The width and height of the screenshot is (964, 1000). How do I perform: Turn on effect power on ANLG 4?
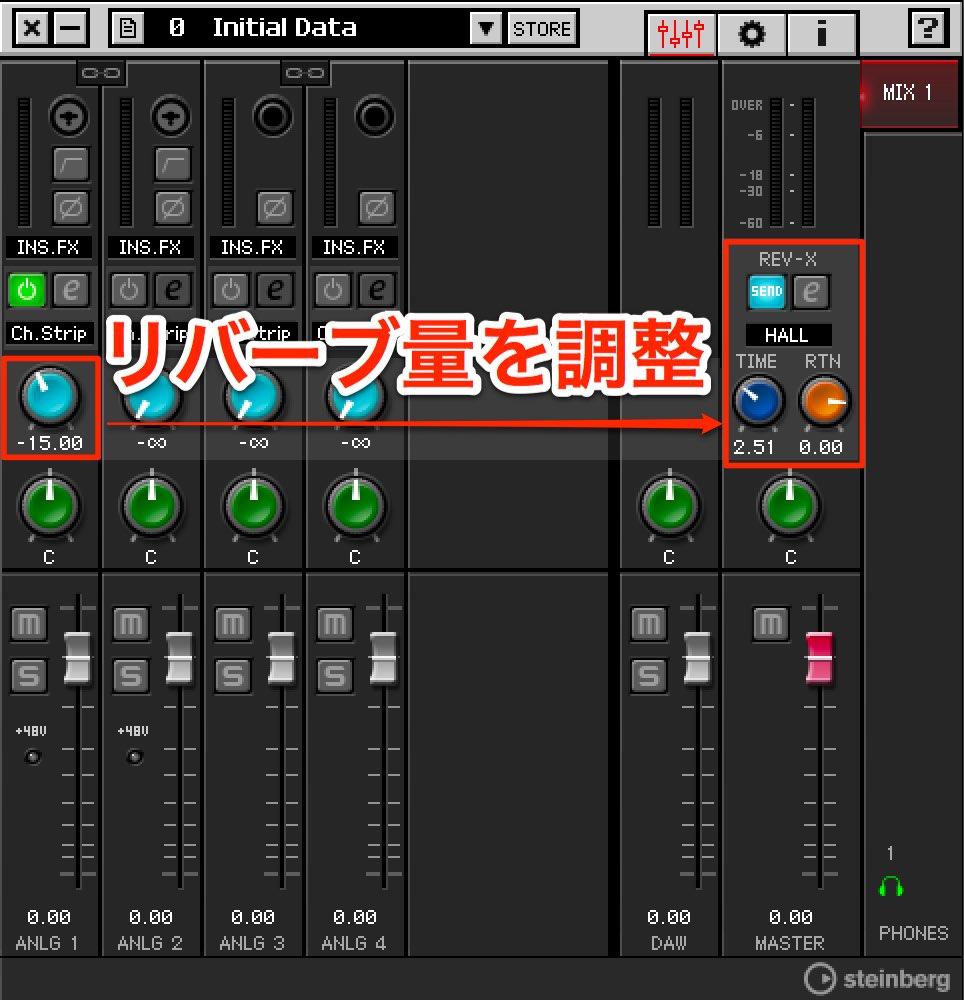[333, 290]
